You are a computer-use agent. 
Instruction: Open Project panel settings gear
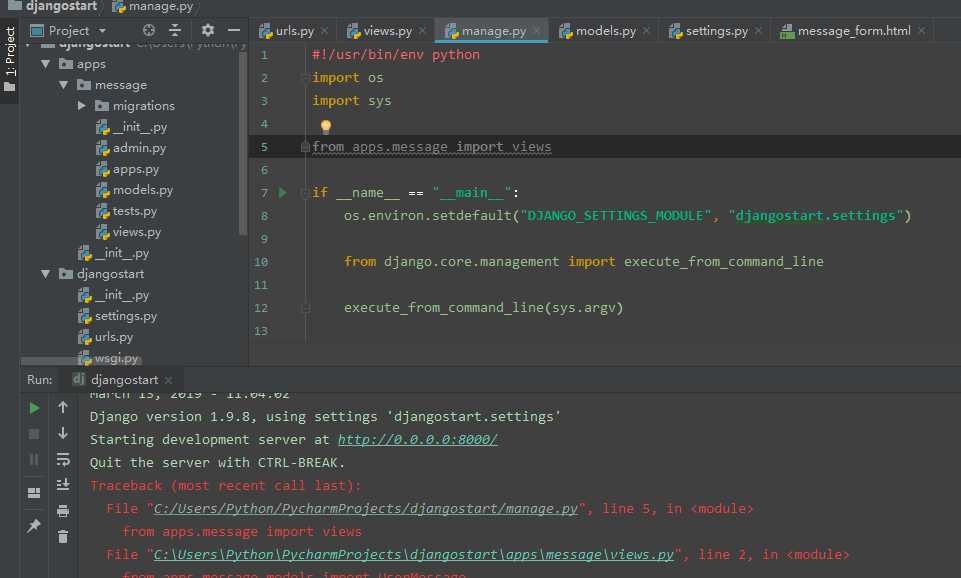[x=208, y=30]
